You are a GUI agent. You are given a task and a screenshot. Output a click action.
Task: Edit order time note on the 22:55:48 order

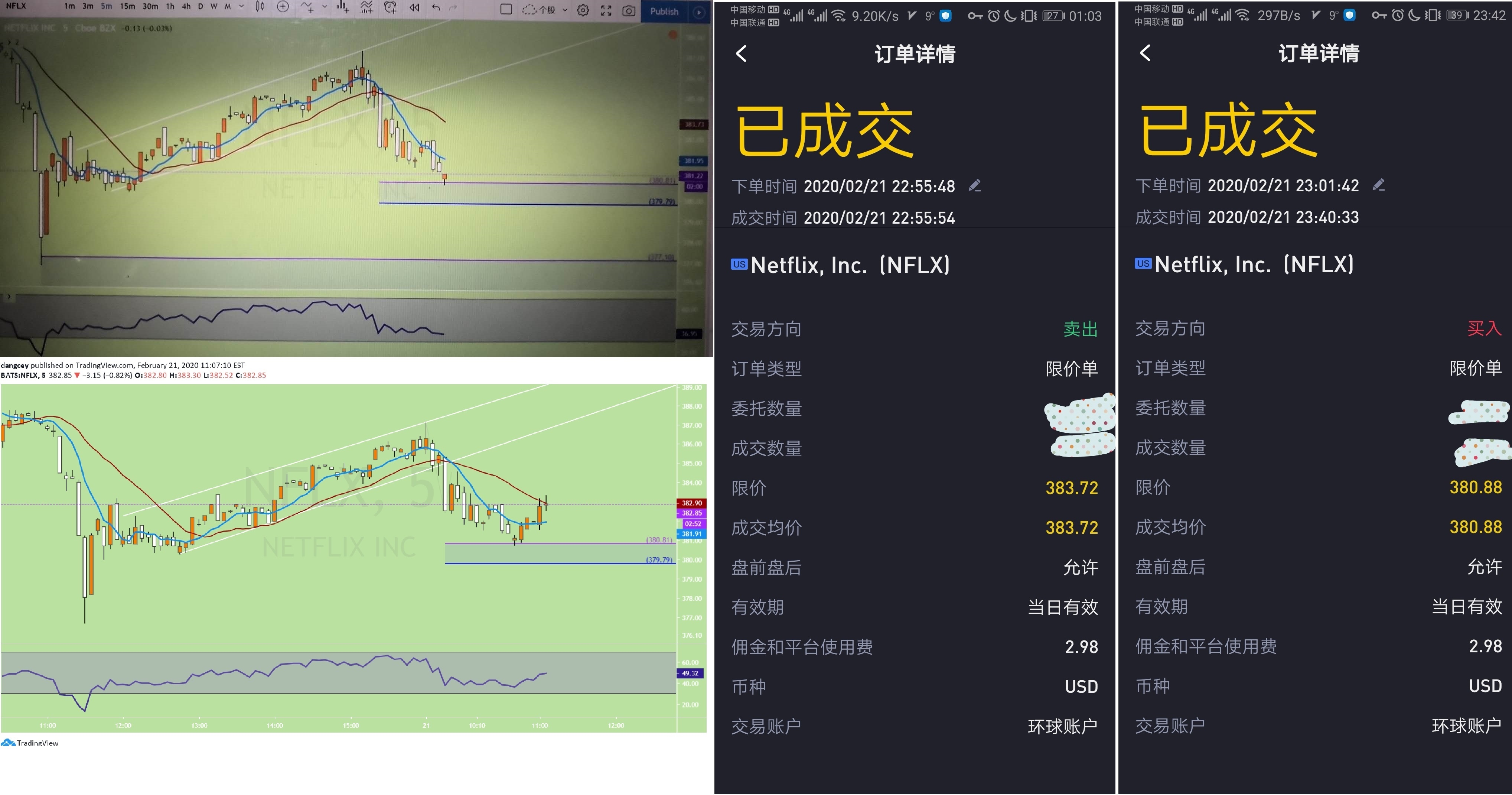pos(975,185)
